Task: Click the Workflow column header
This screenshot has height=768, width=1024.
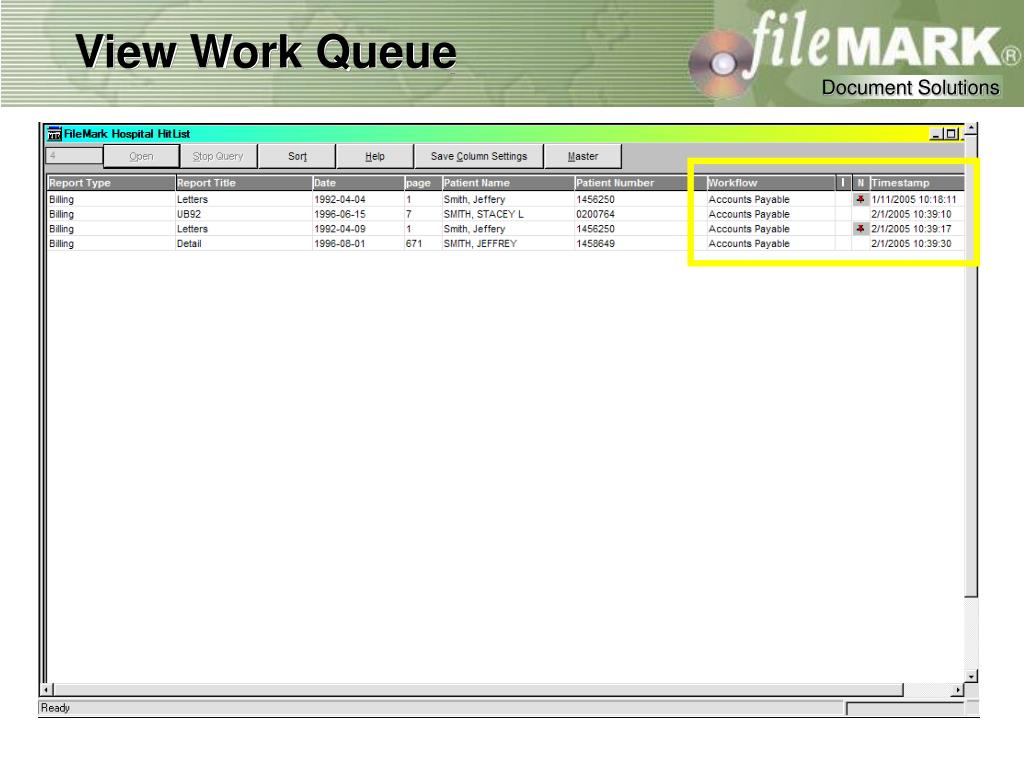Action: tap(770, 183)
